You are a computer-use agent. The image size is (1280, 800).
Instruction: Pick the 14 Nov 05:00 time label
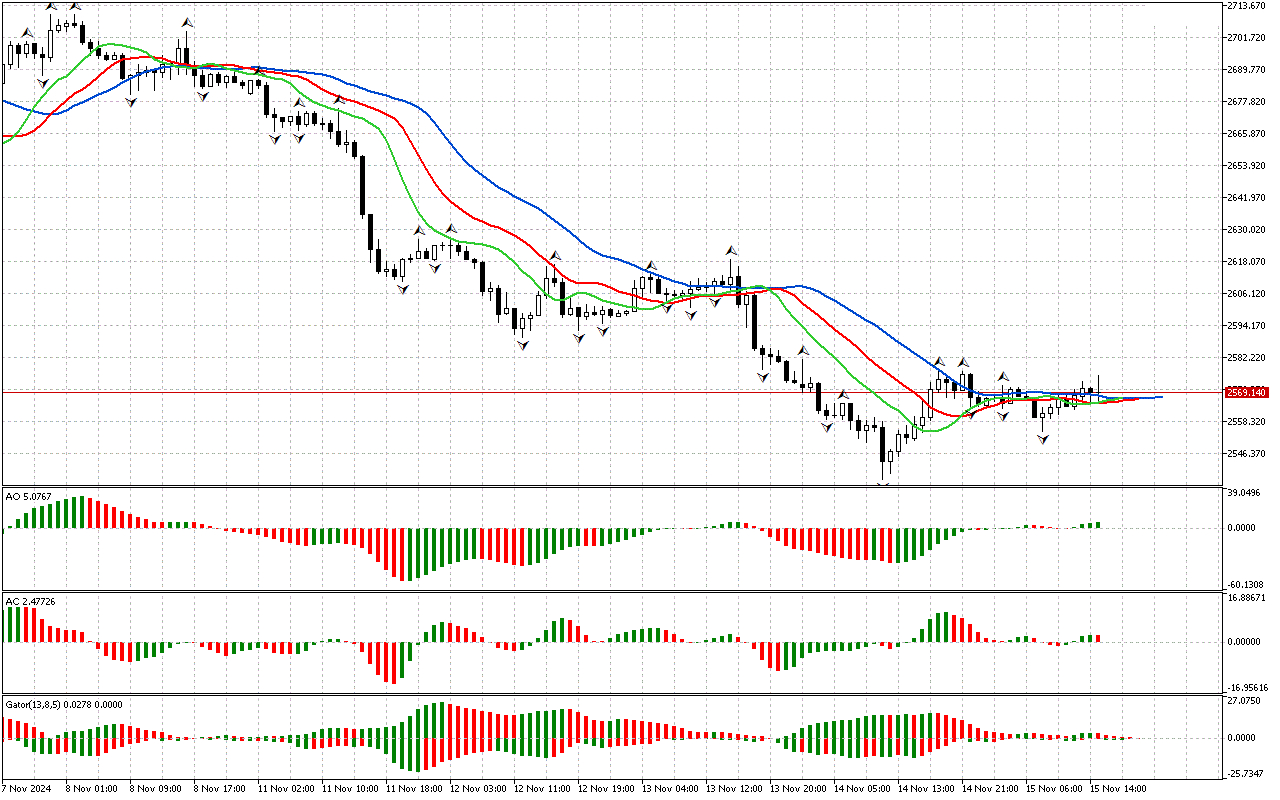coord(861,788)
